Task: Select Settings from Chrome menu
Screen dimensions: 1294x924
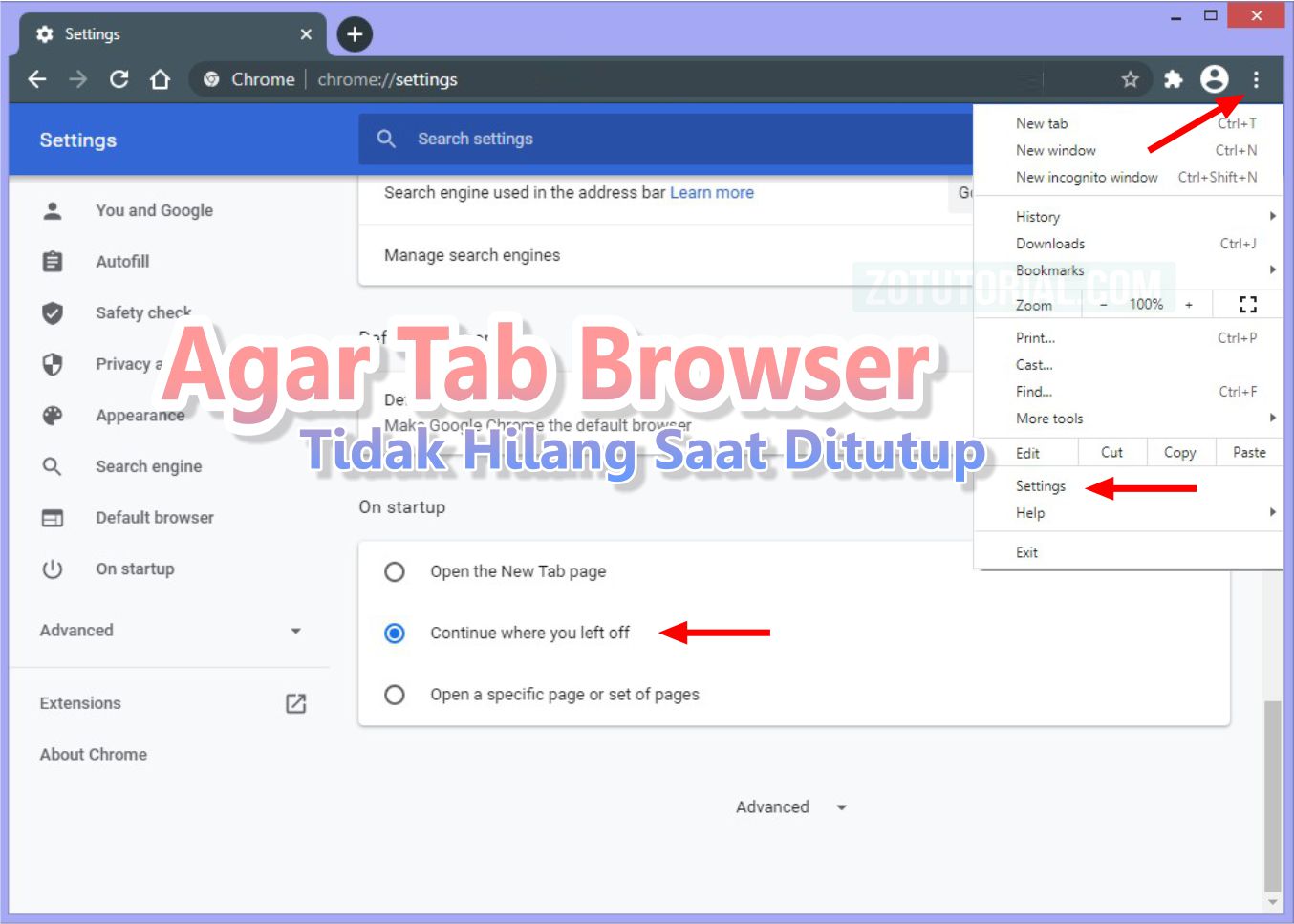Action: coord(1041,485)
